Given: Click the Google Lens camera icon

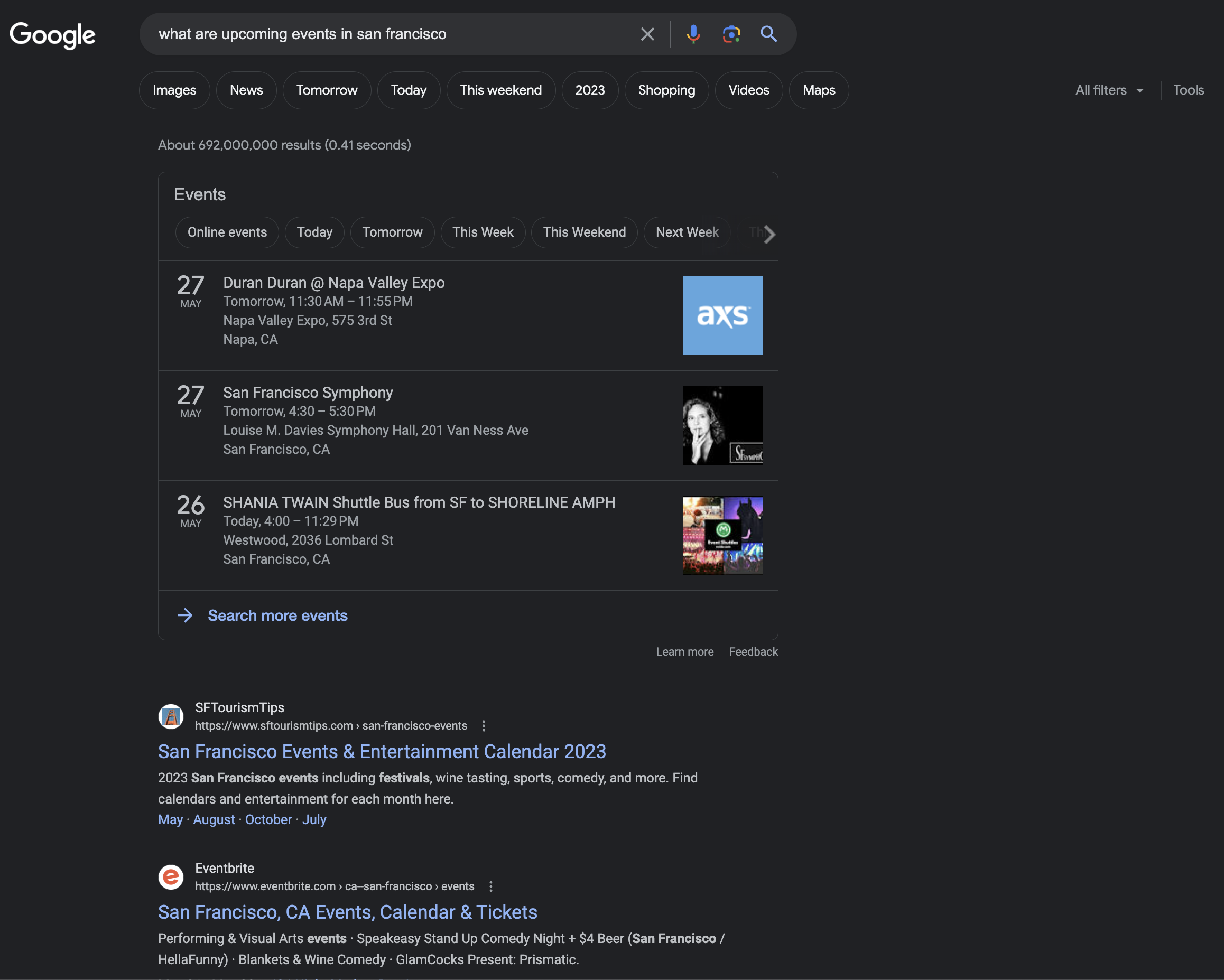Looking at the screenshot, I should point(731,34).
